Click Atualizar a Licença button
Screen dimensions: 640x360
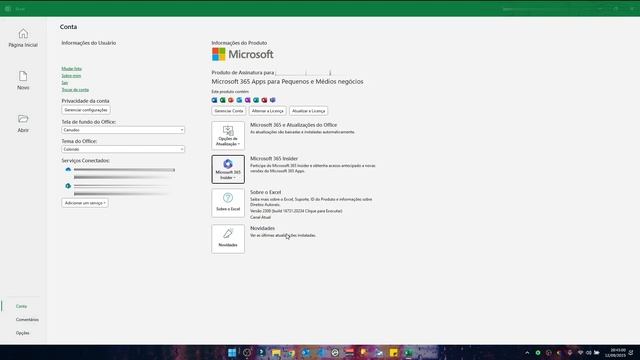coord(309,111)
